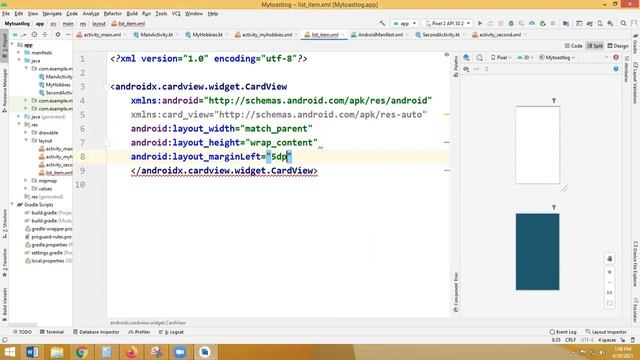Open the app run configuration dropdown
Image resolution: width=640 pixels, height=360 pixels.
coord(404,24)
